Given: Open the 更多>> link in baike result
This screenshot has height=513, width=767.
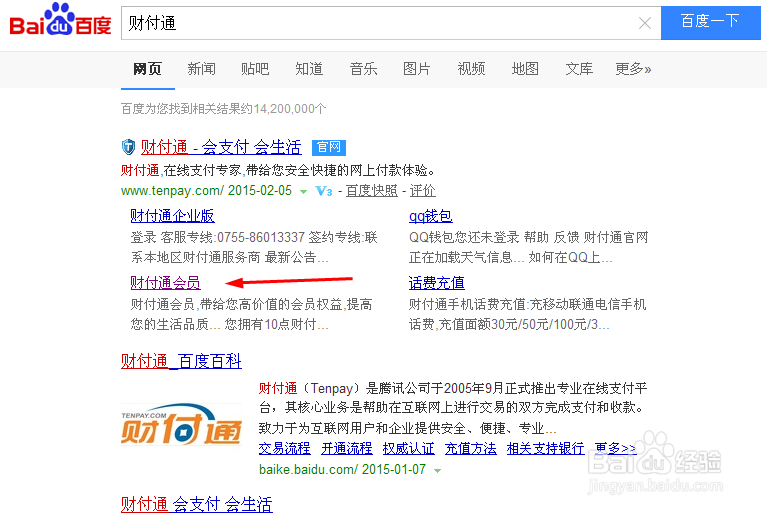Looking at the screenshot, I should (615, 448).
